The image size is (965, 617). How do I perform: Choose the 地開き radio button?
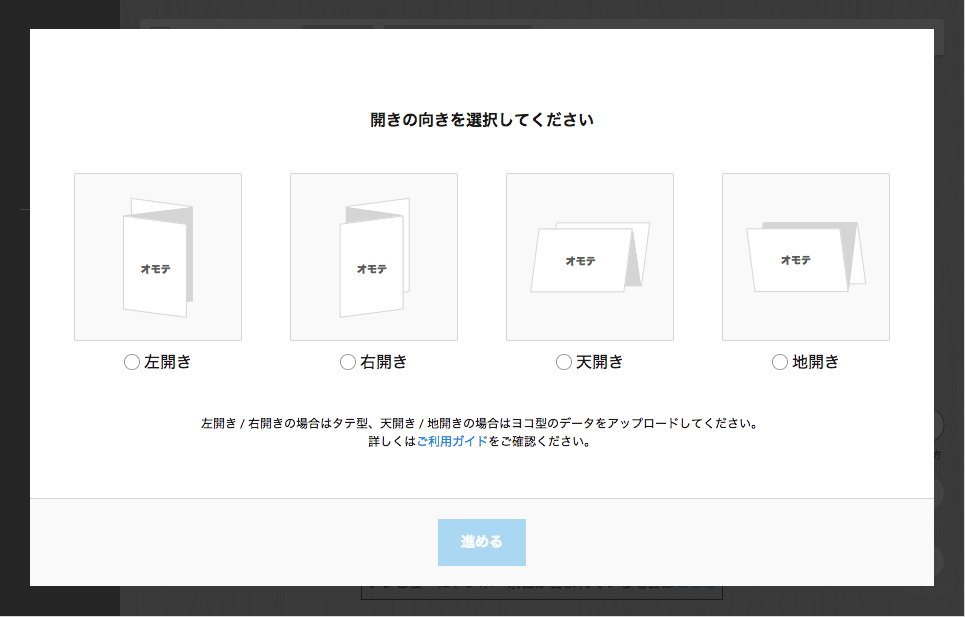(780, 362)
